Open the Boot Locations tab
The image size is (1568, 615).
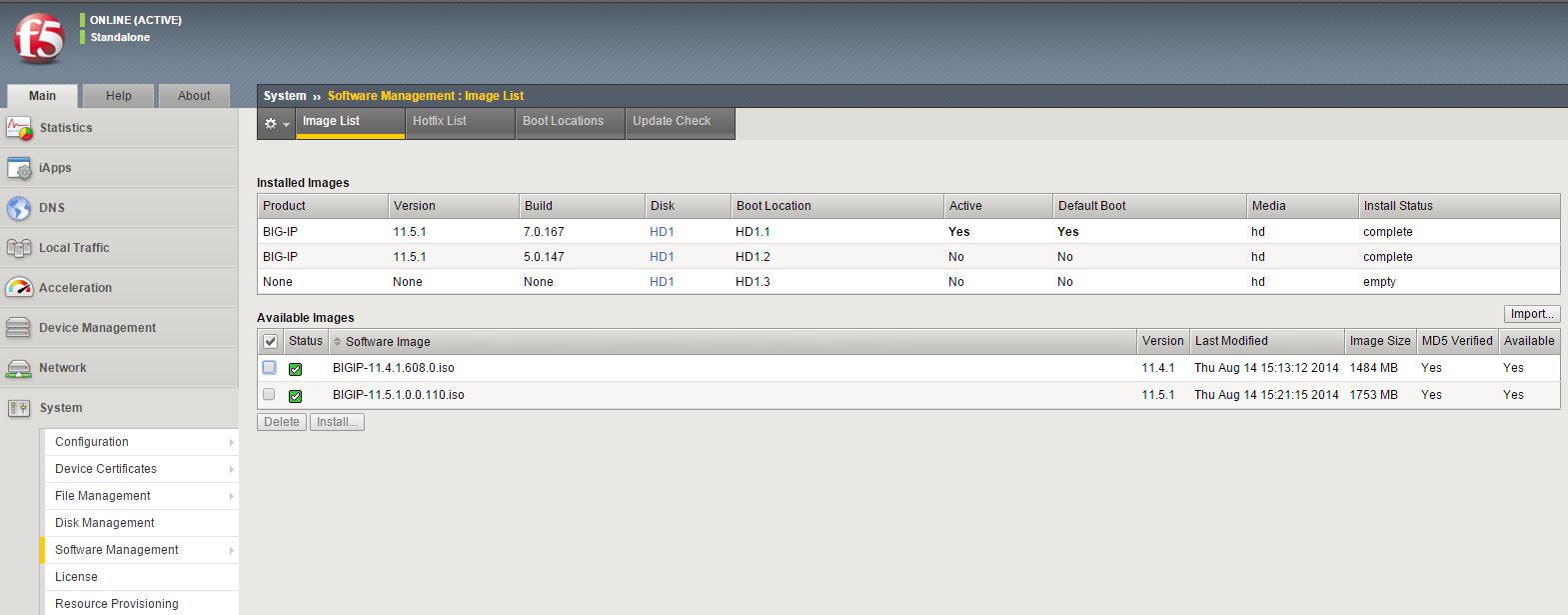click(563, 121)
